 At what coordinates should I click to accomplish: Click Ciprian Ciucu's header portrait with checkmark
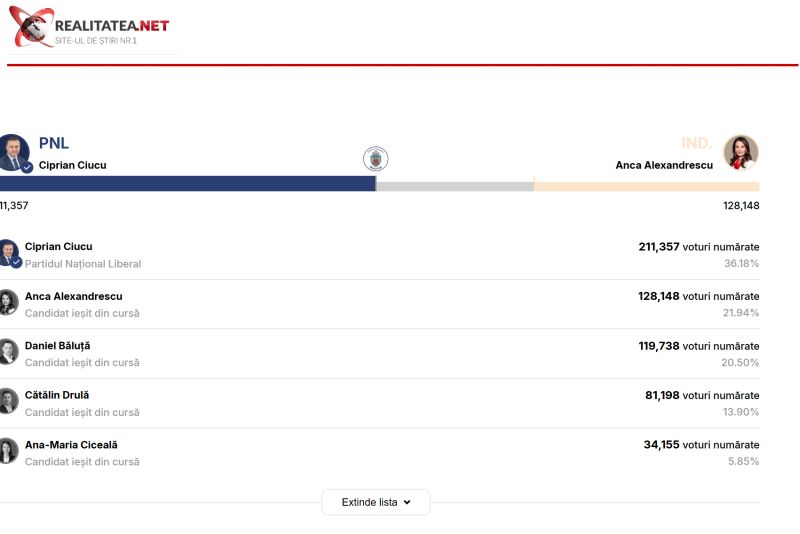click(x=14, y=154)
